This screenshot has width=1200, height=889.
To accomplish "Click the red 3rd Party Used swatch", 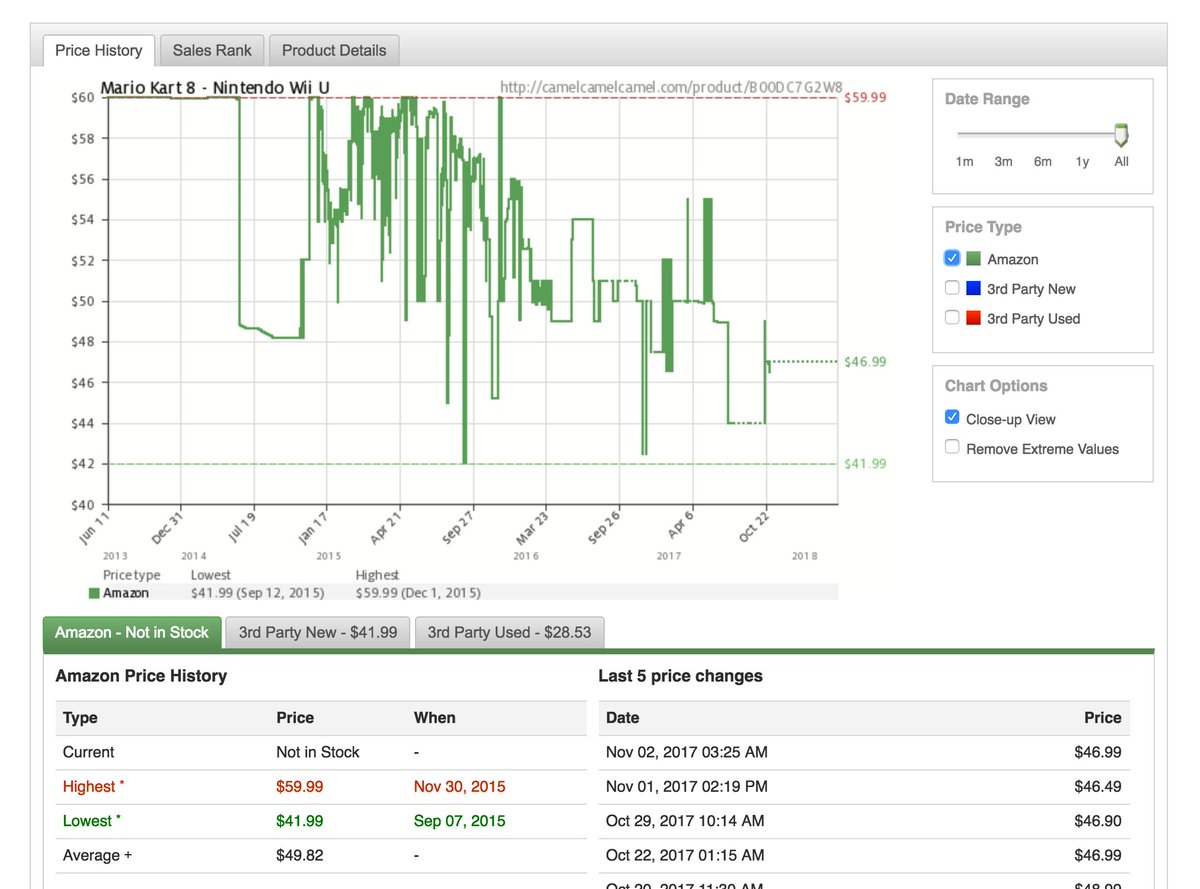I will pos(974,318).
